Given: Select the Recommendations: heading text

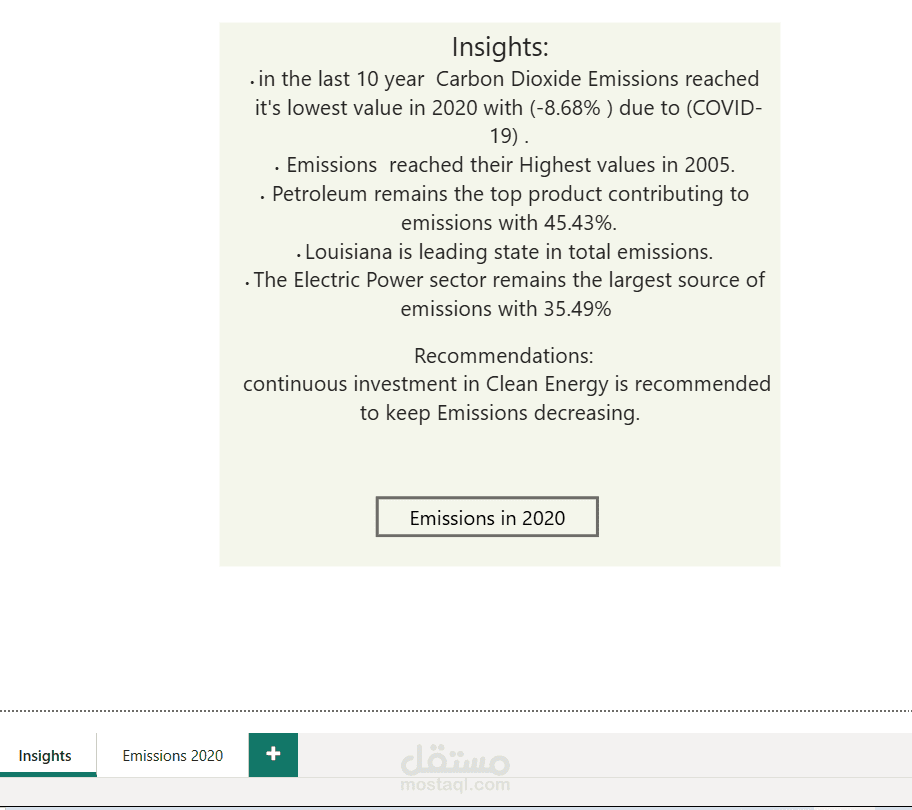Looking at the screenshot, I should tap(504, 356).
